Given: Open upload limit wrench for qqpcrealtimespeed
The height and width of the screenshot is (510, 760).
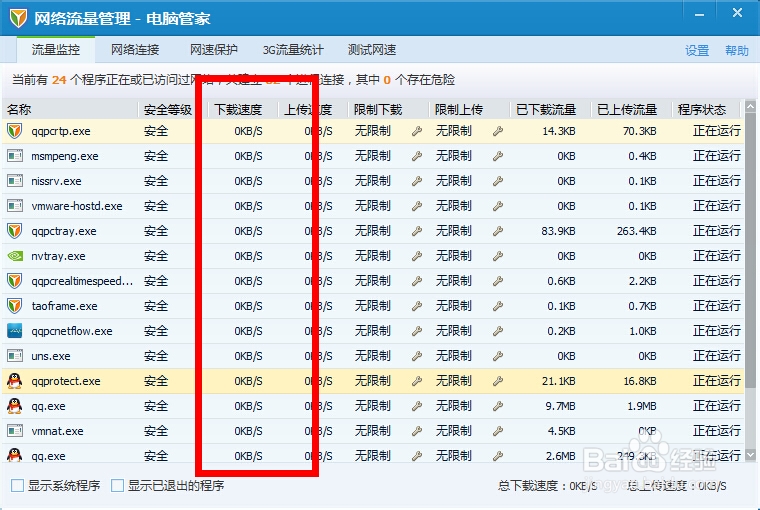Looking at the screenshot, I should click(x=498, y=281).
